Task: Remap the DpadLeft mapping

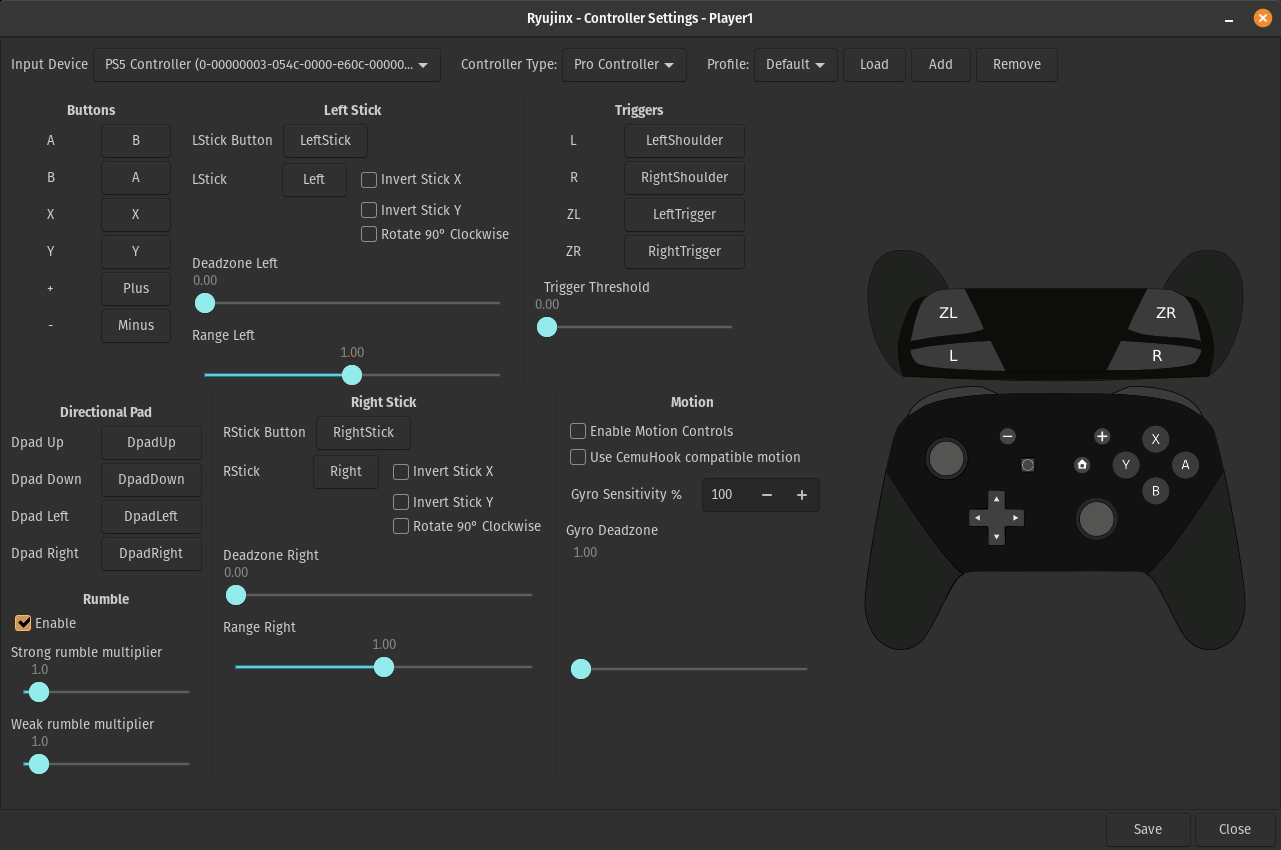Action: coord(151,517)
